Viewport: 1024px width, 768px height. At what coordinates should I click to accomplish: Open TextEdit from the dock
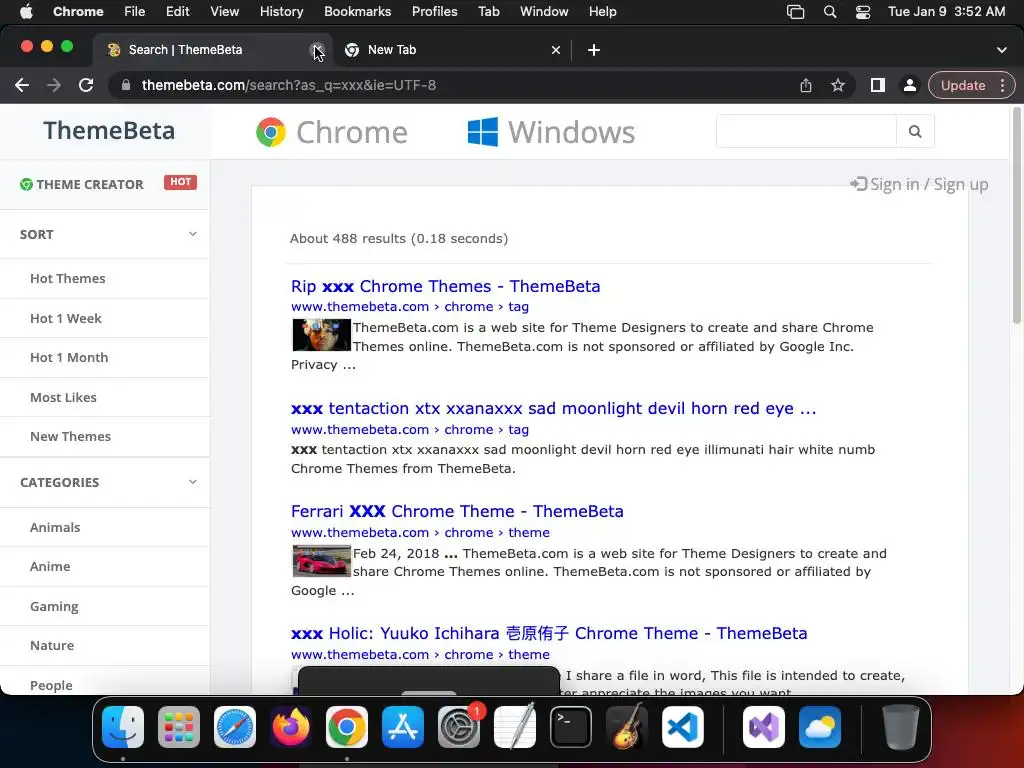click(x=515, y=727)
